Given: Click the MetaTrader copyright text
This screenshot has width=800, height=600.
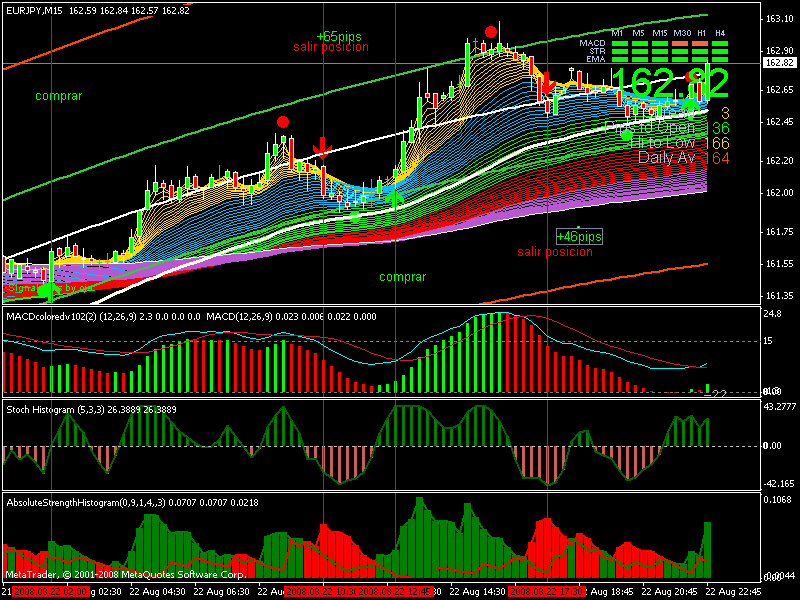Looking at the screenshot, I should tap(125, 575).
